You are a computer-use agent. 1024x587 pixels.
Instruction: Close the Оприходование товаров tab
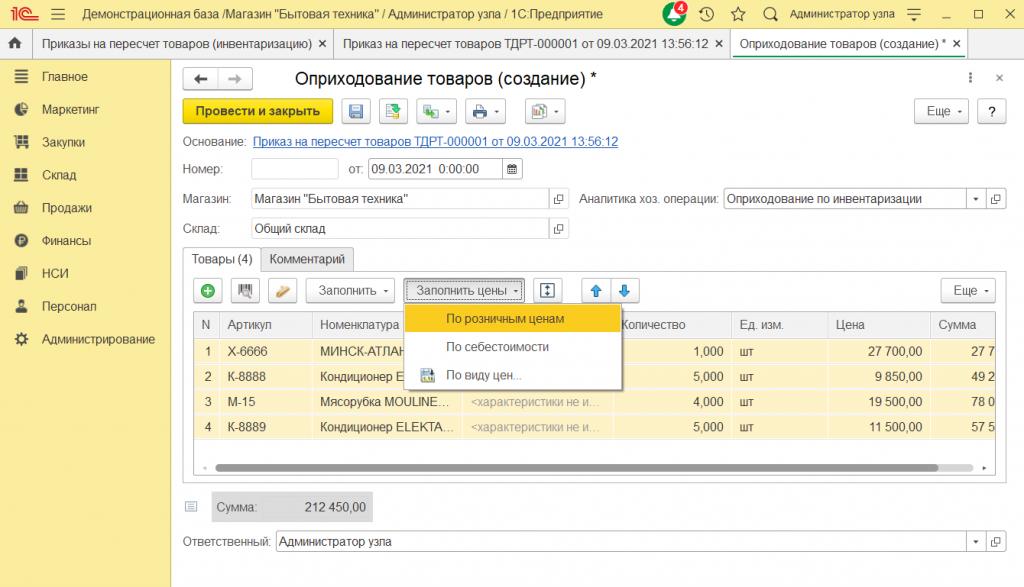[957, 44]
